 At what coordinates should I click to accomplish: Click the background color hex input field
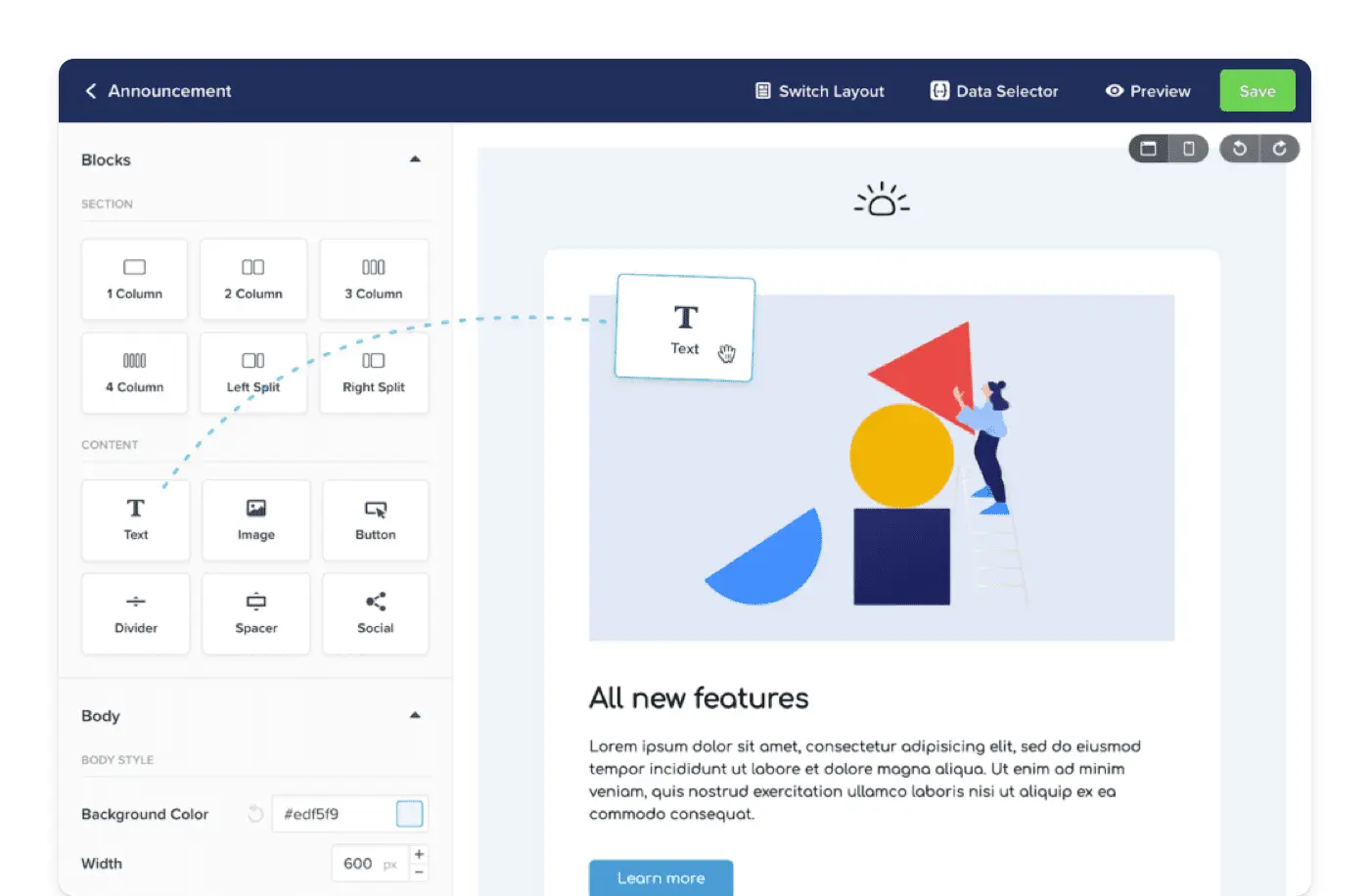[x=333, y=814]
